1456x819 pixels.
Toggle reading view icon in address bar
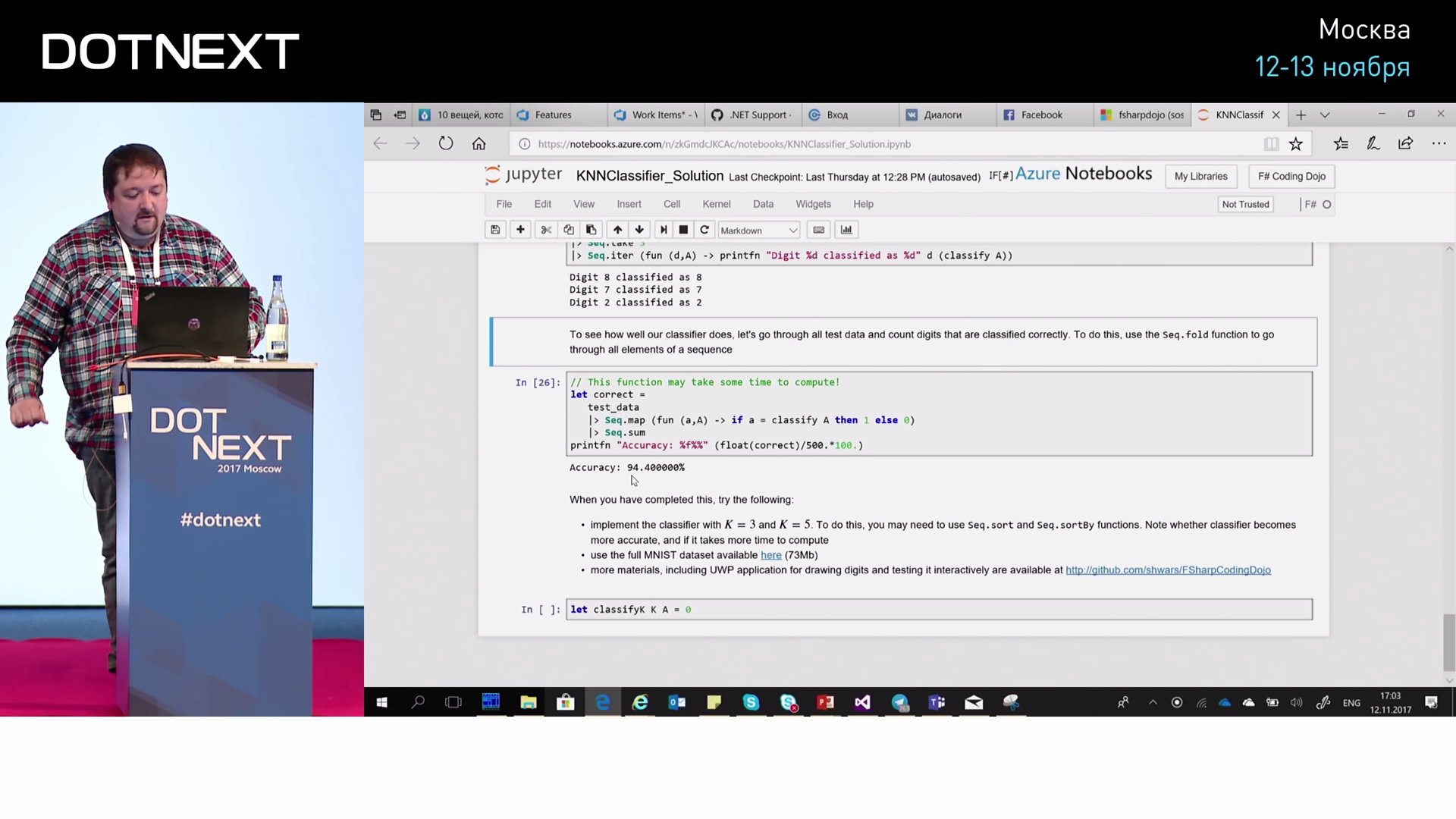[1272, 143]
